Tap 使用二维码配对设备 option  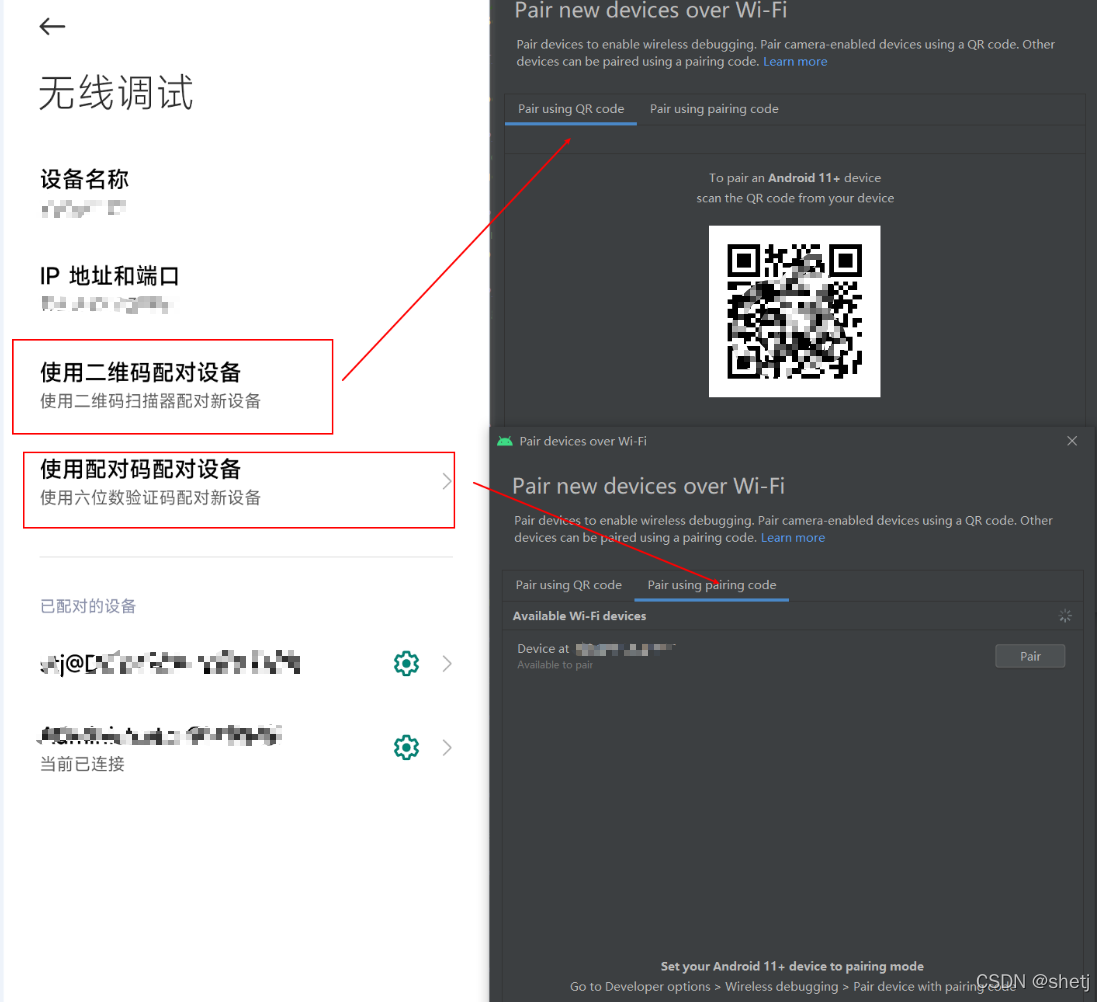[x=173, y=386]
